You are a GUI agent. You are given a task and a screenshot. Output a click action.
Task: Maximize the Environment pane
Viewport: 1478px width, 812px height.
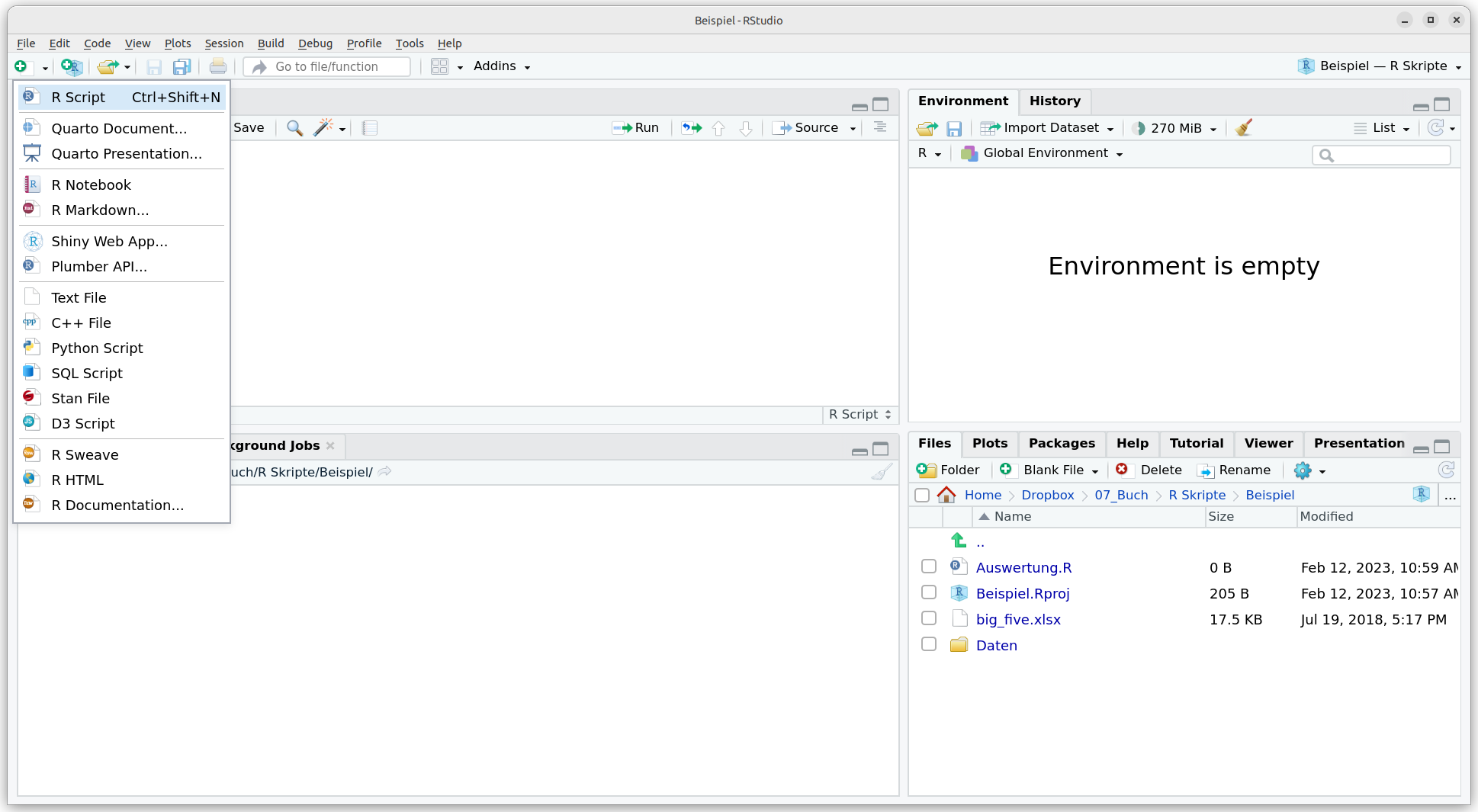(1442, 104)
